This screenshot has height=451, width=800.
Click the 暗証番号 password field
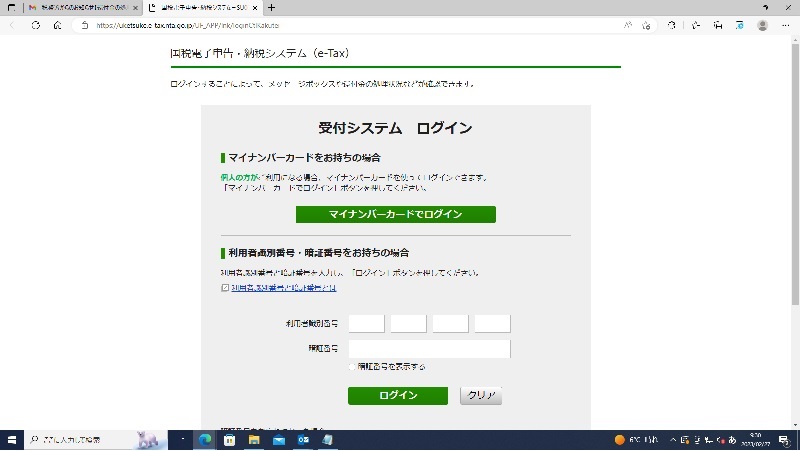(x=429, y=349)
